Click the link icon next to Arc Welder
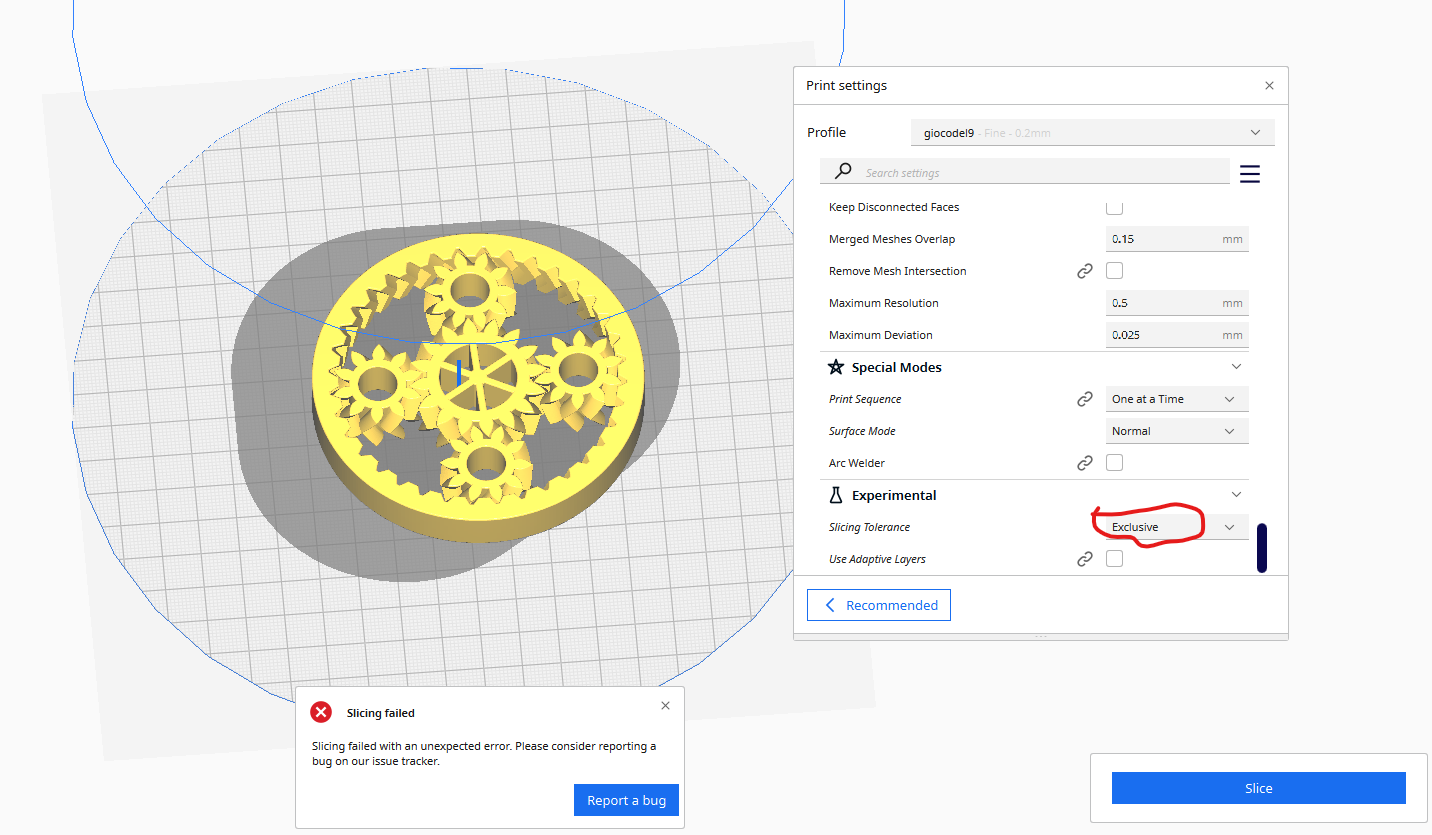1432x835 pixels. 1085,463
